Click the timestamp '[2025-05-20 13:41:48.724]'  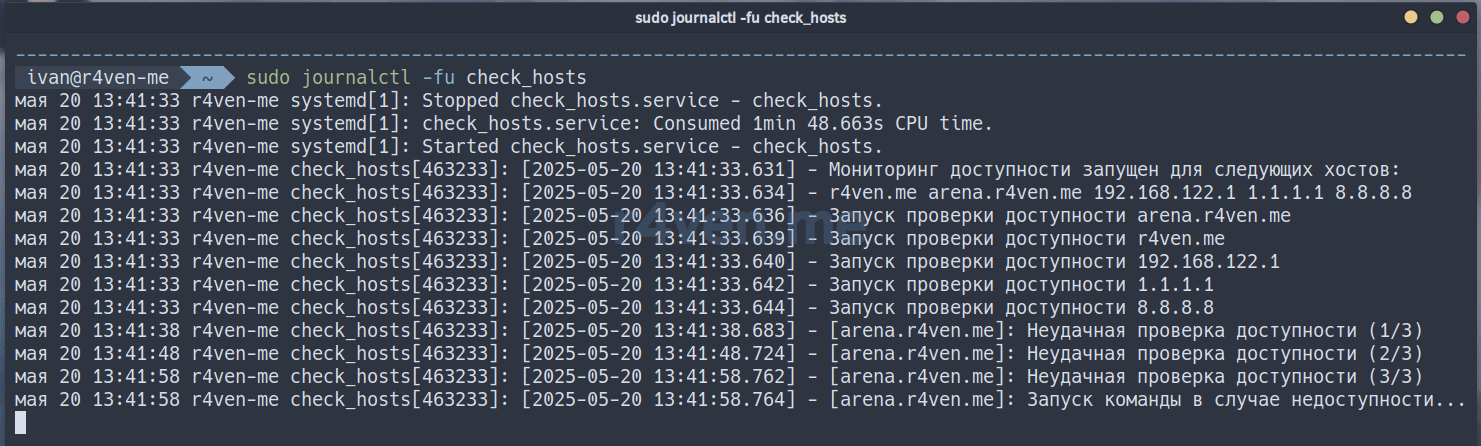tap(659, 353)
